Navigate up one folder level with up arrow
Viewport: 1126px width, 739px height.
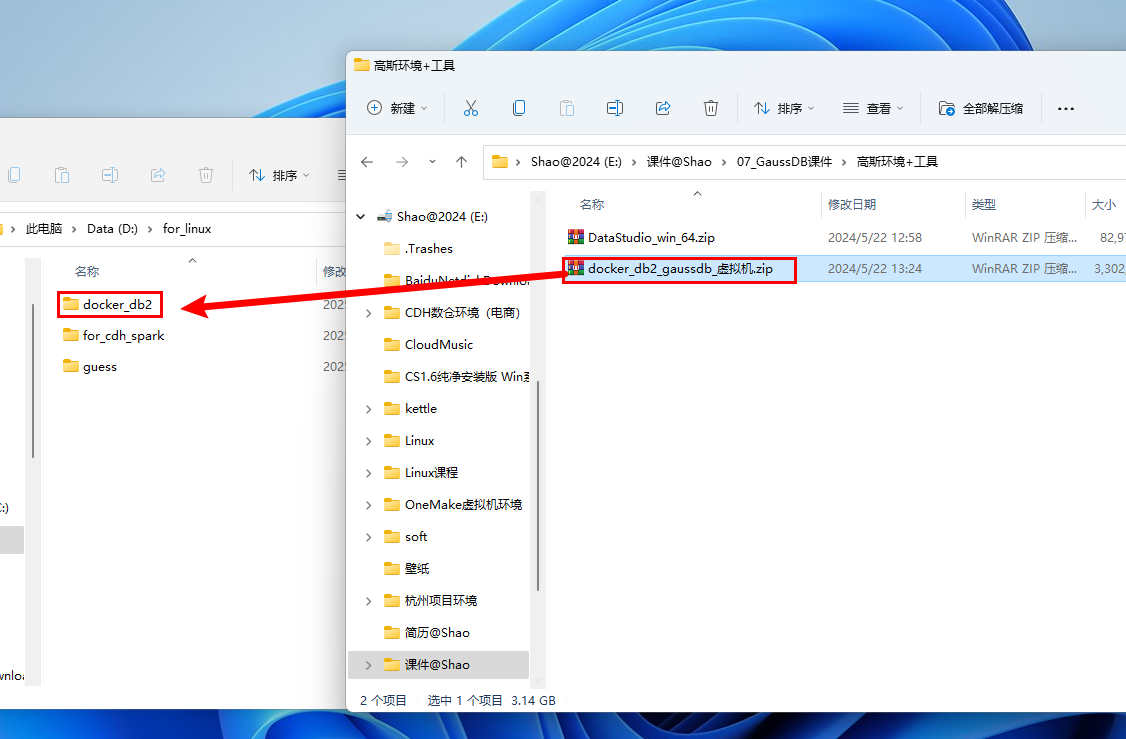coord(461,161)
